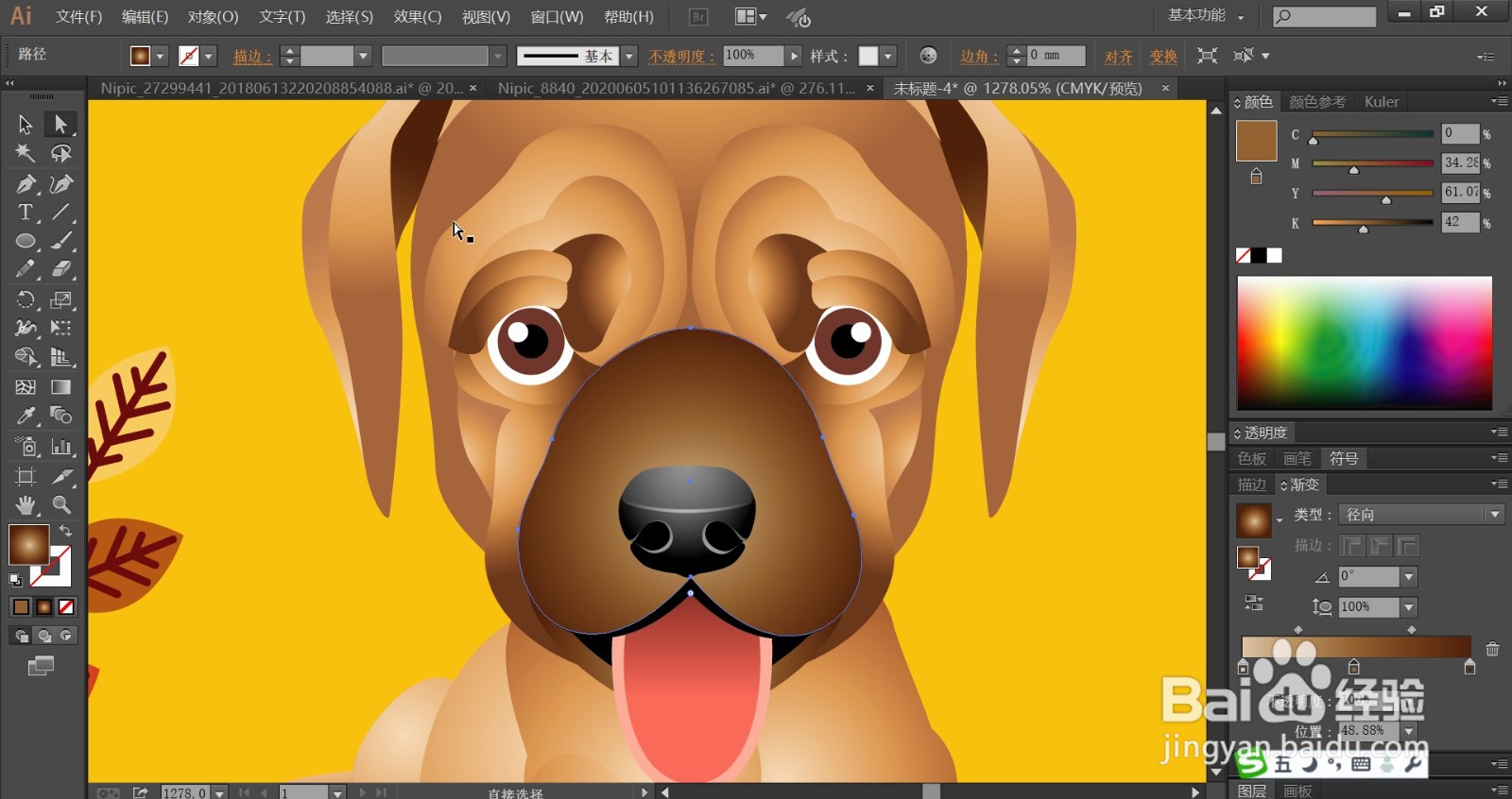Open the aspect ratio 100% dropdown
The height and width of the screenshot is (799, 1512).
(1409, 606)
